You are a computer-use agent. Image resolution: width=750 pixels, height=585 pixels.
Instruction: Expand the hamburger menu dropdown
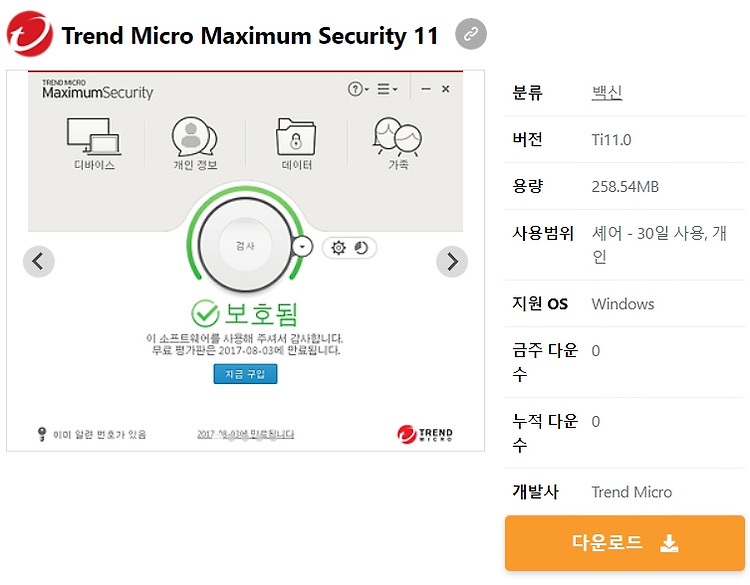pos(387,89)
